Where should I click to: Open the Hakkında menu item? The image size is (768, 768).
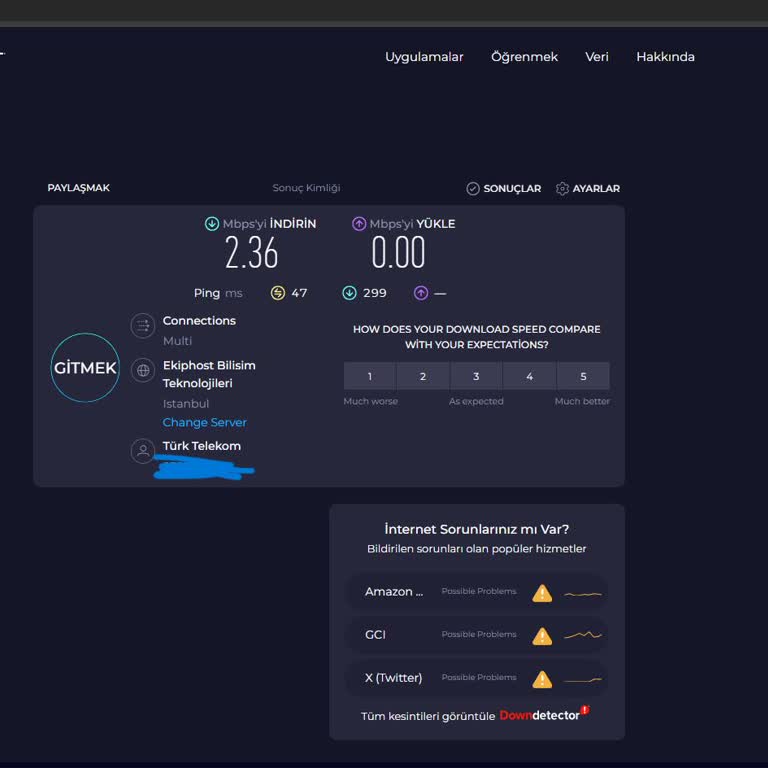[x=665, y=57]
